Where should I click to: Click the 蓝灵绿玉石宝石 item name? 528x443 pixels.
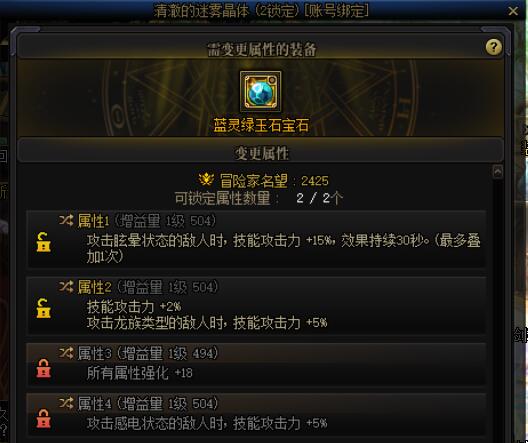(x=261, y=125)
